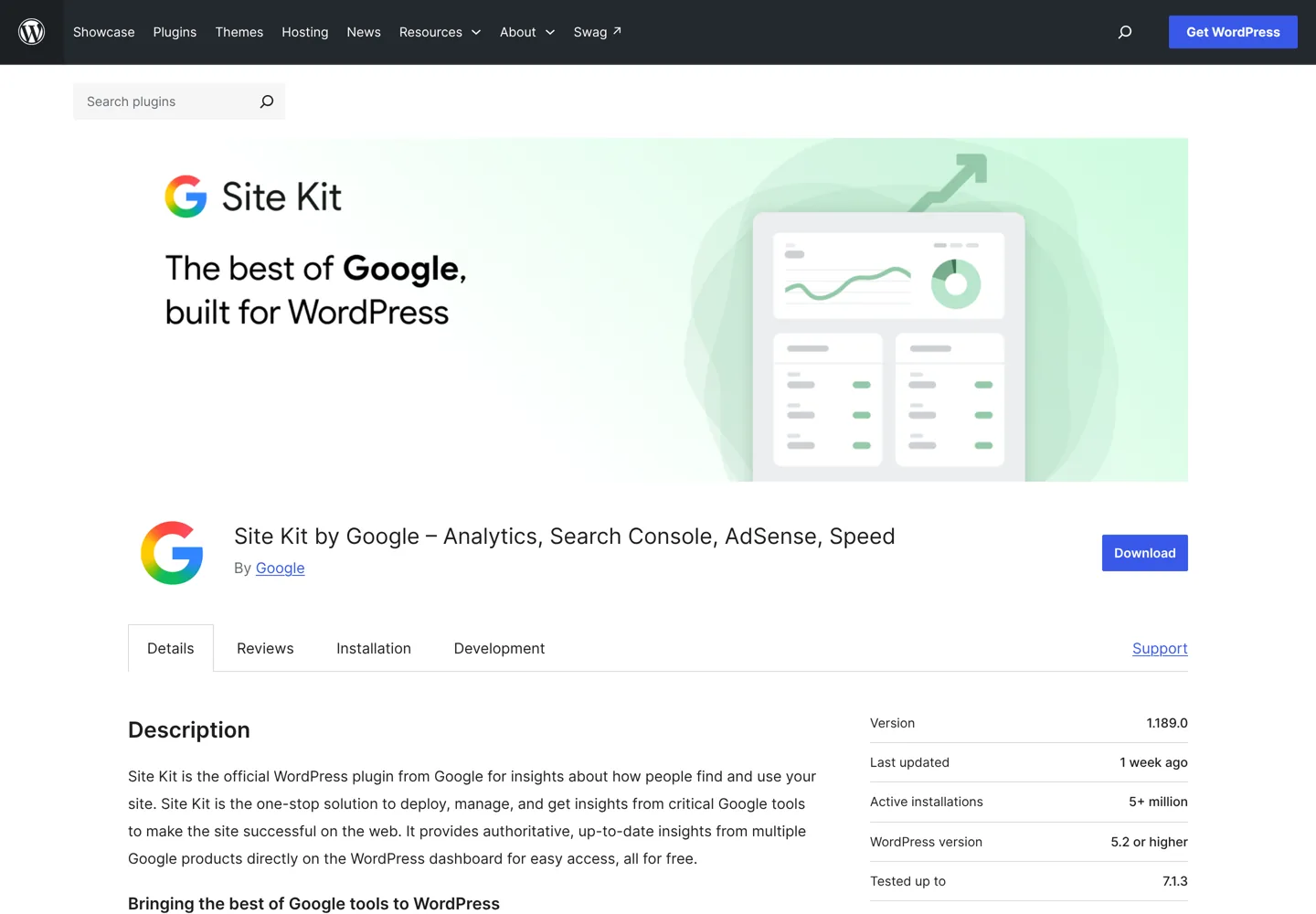Click the '5.2 or higher' value
Screen dimensions: 1316x914
[1149, 842]
